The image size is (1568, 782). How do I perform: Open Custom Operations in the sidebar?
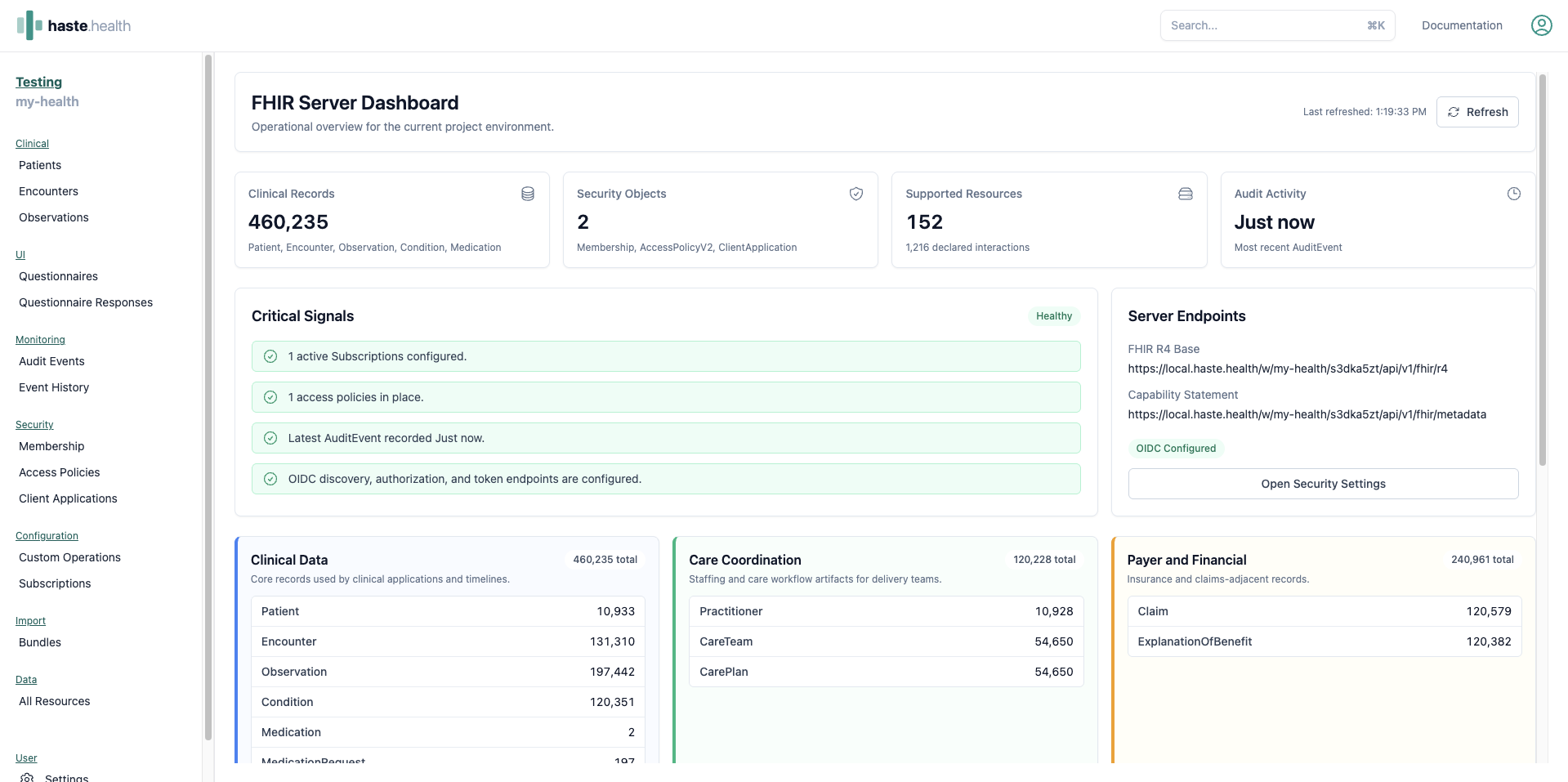tap(69, 557)
